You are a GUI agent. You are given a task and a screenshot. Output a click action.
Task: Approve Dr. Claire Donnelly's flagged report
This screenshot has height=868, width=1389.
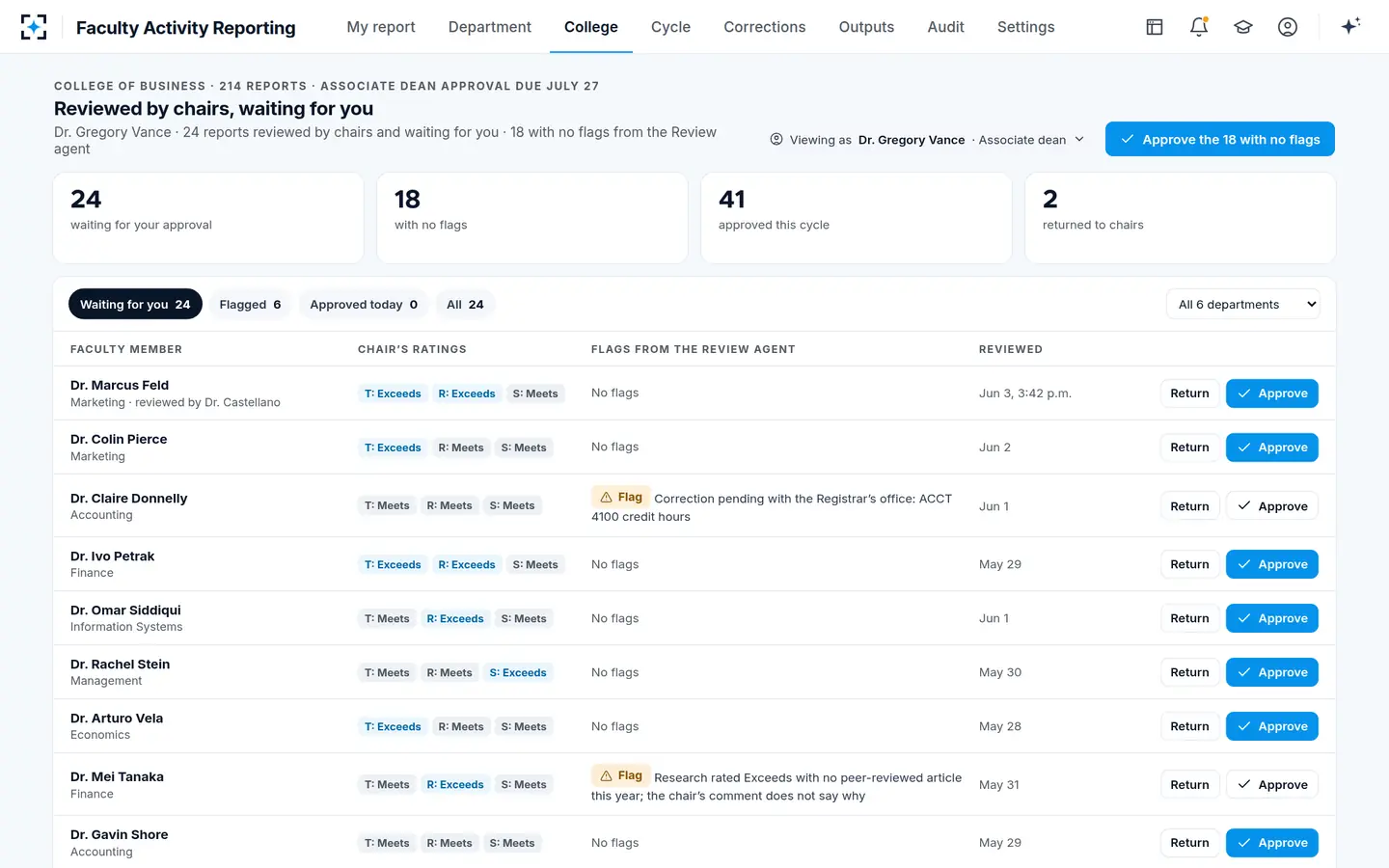(x=1272, y=506)
